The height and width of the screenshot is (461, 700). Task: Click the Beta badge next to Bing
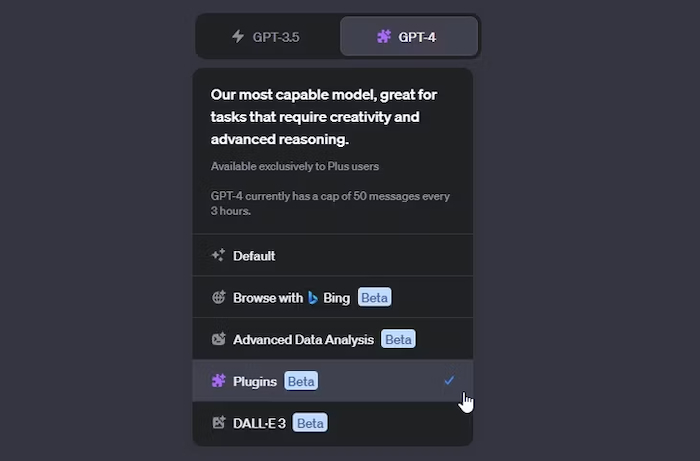tap(375, 297)
